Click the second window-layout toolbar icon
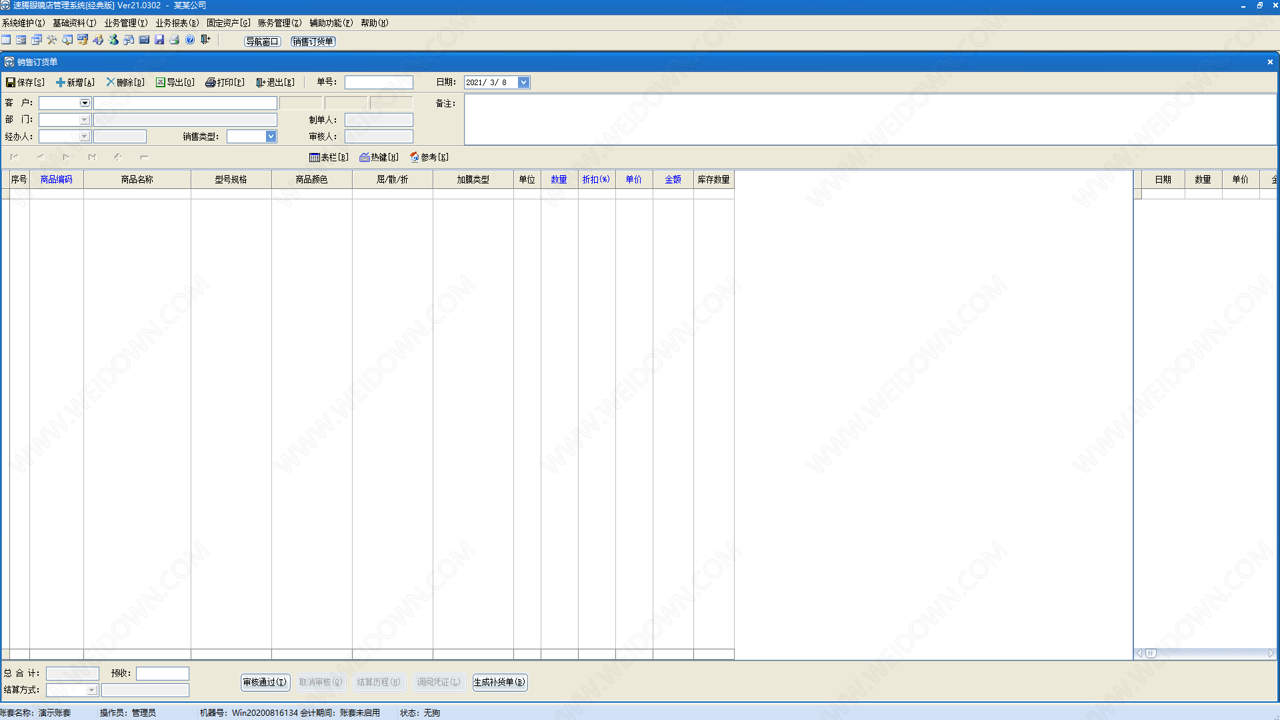 coord(21,40)
